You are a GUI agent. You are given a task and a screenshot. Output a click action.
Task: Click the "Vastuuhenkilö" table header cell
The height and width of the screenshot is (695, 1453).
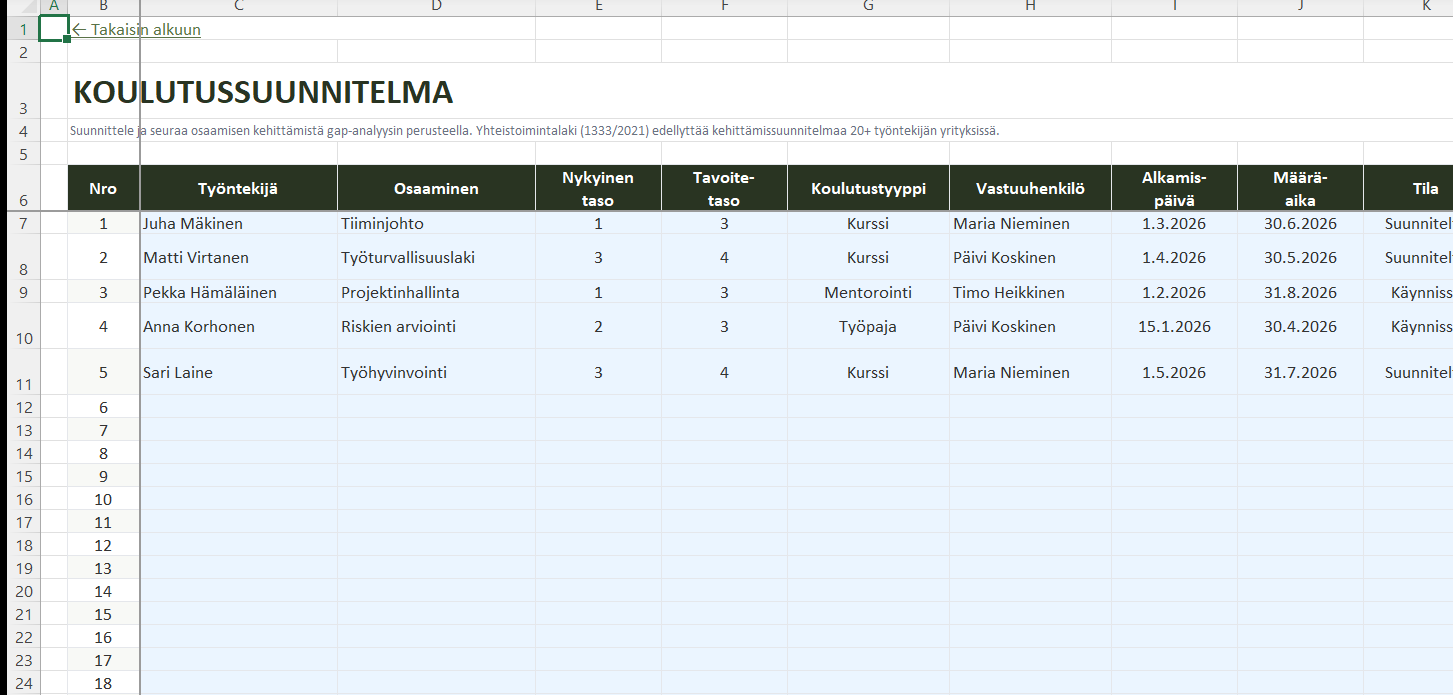tap(1029, 188)
